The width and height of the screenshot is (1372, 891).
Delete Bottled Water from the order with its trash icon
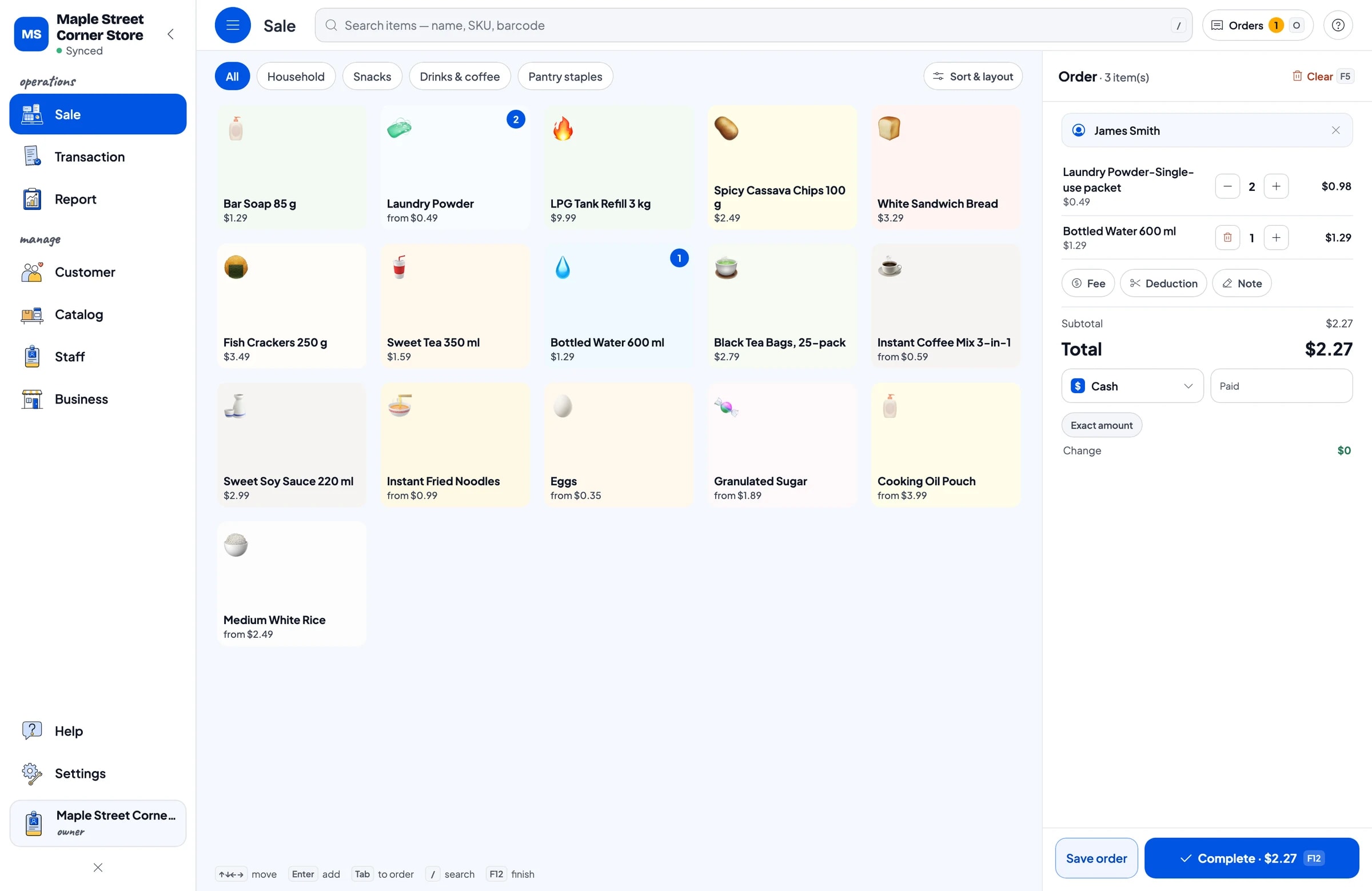pos(1227,237)
